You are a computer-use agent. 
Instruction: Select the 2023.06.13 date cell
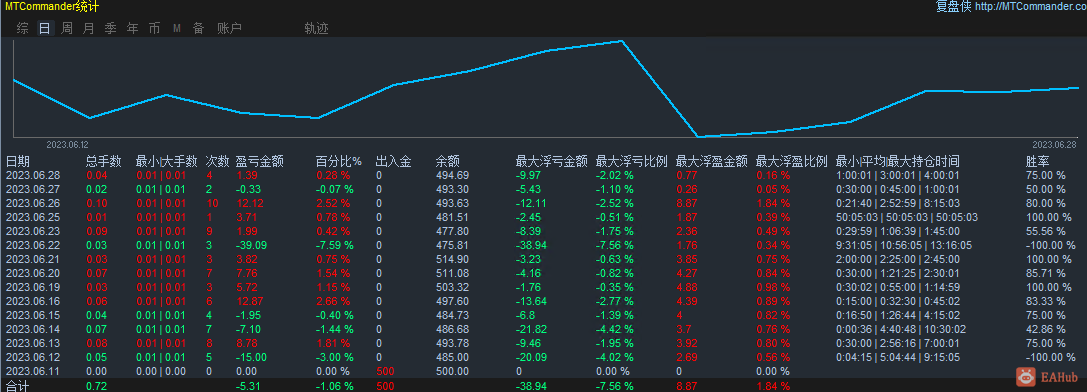click(x=33, y=343)
